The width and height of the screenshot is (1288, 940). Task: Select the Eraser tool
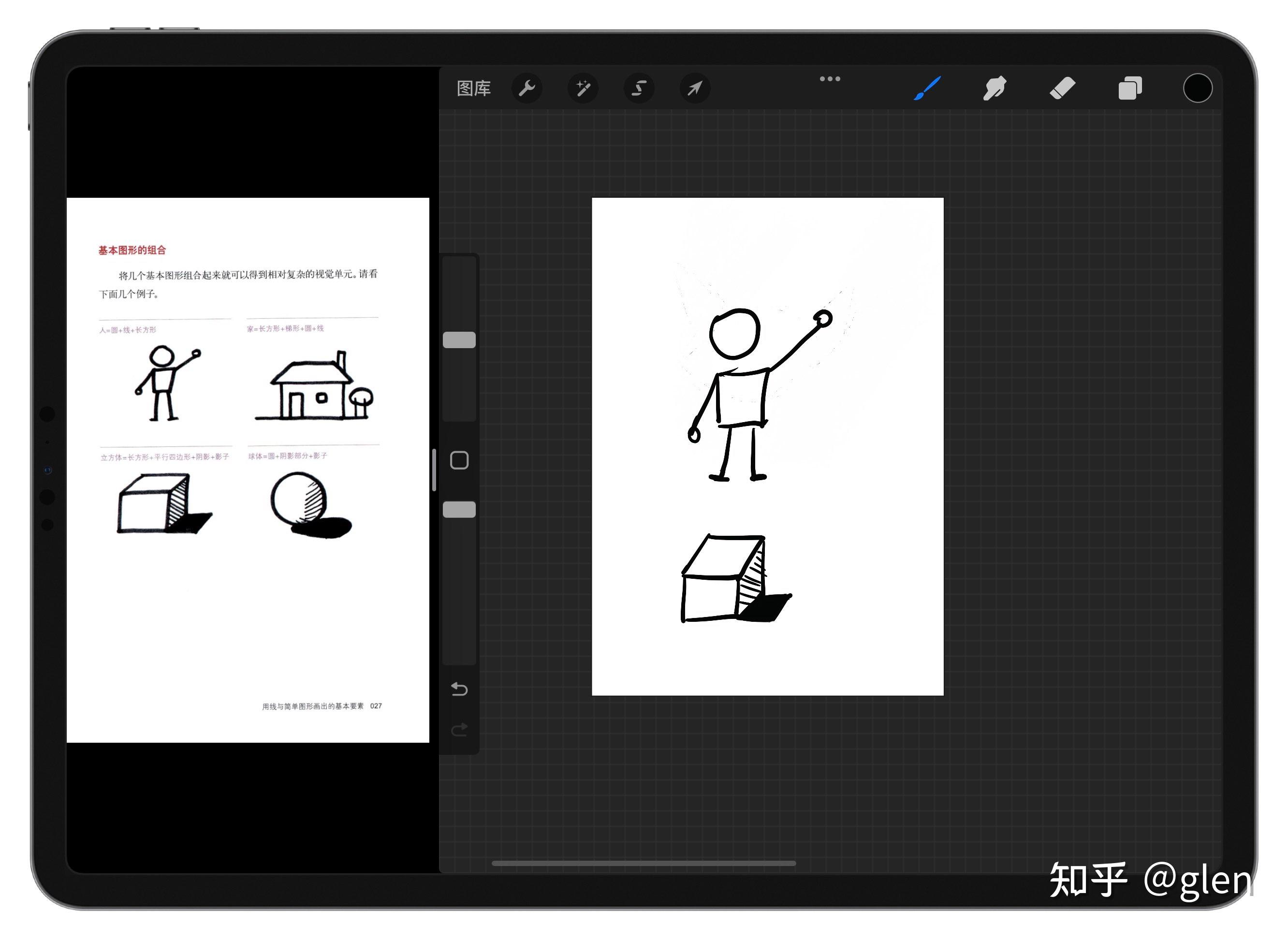point(1062,88)
